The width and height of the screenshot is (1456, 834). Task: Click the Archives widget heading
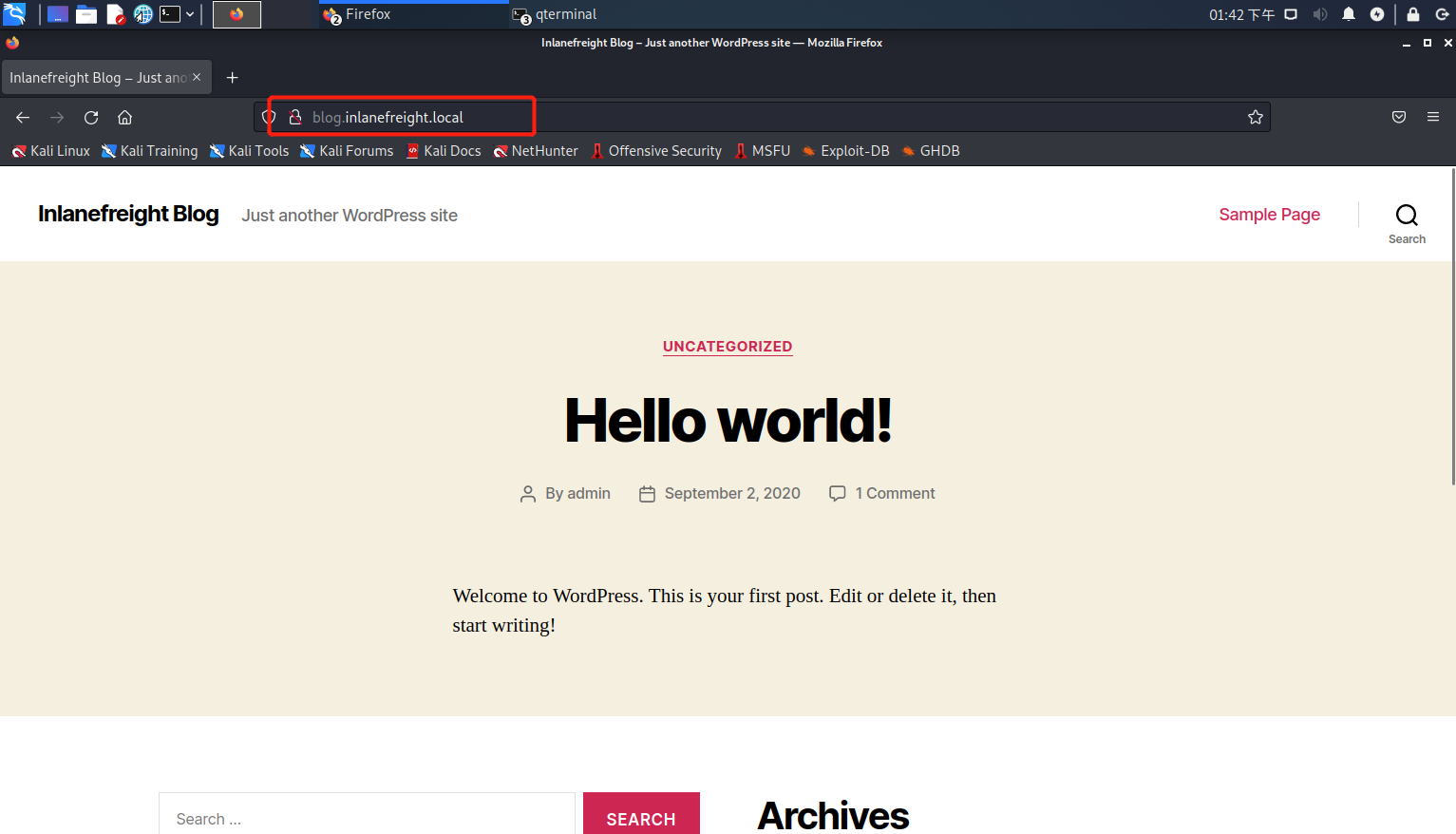[833, 816]
